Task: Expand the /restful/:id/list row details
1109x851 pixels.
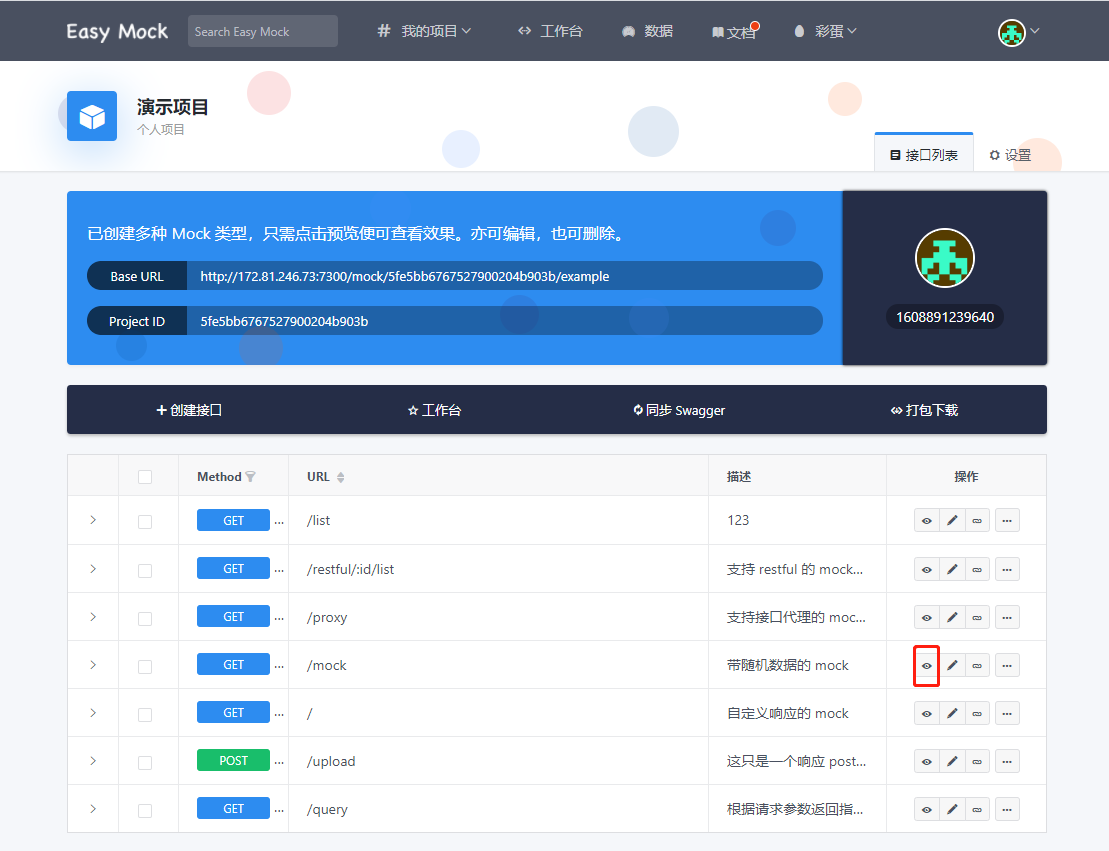Action: coord(93,569)
